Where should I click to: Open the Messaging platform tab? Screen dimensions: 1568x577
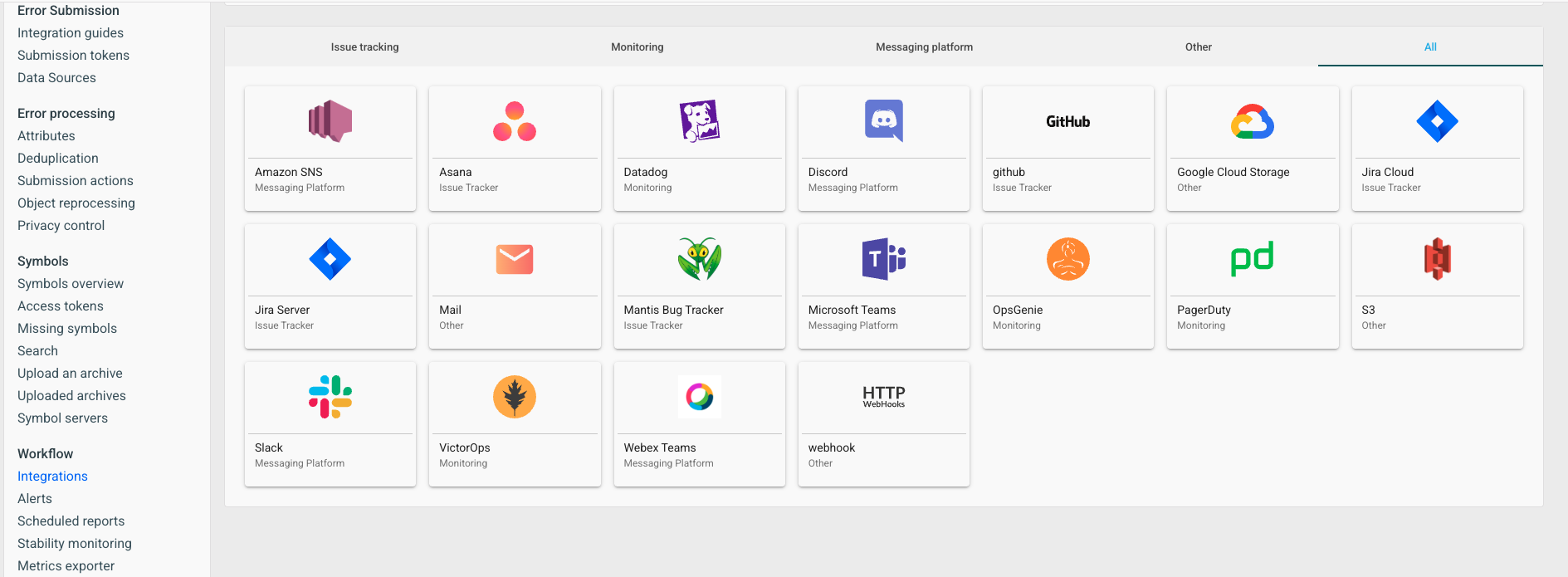coord(924,47)
